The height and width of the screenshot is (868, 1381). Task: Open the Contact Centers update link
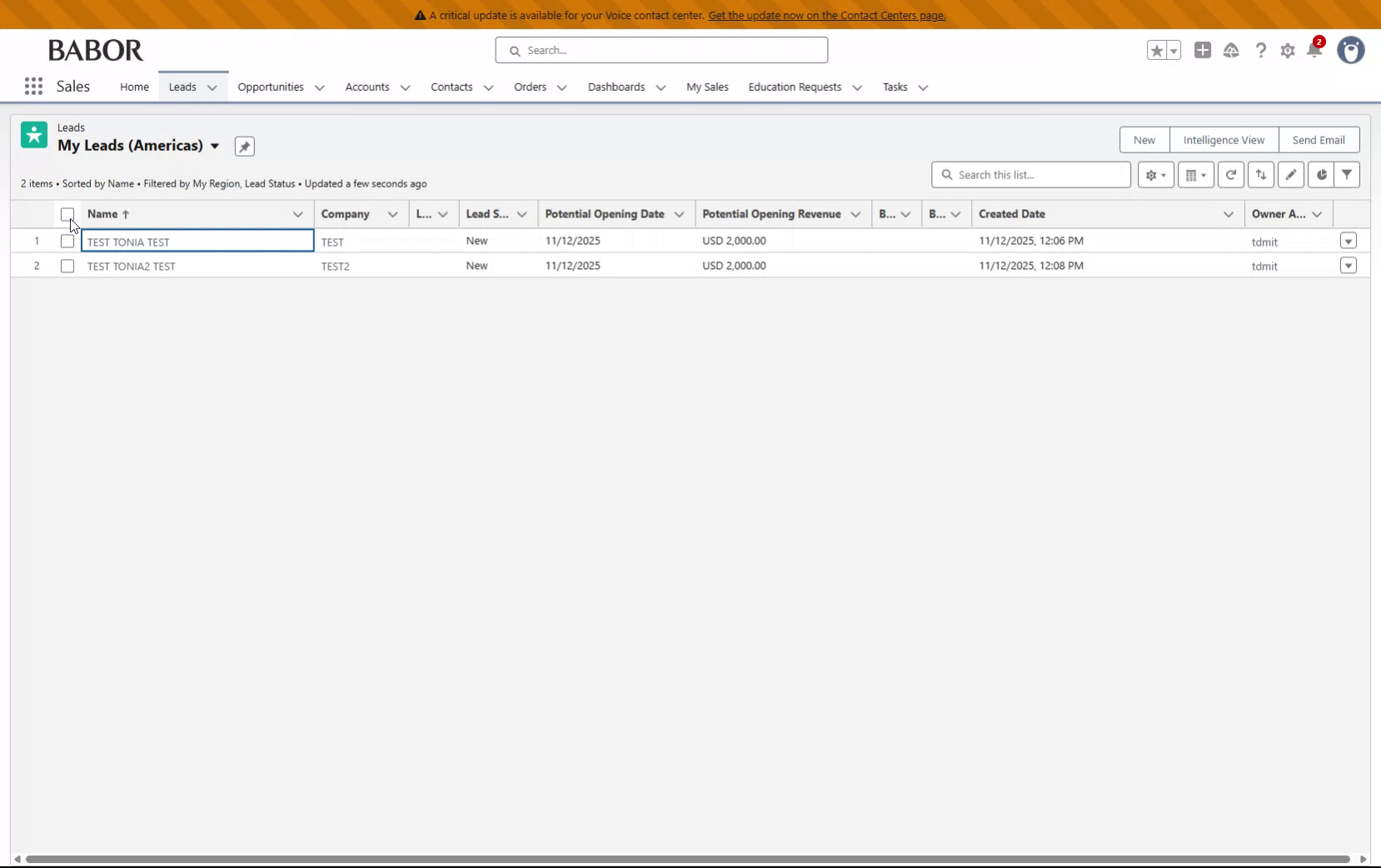(x=829, y=15)
